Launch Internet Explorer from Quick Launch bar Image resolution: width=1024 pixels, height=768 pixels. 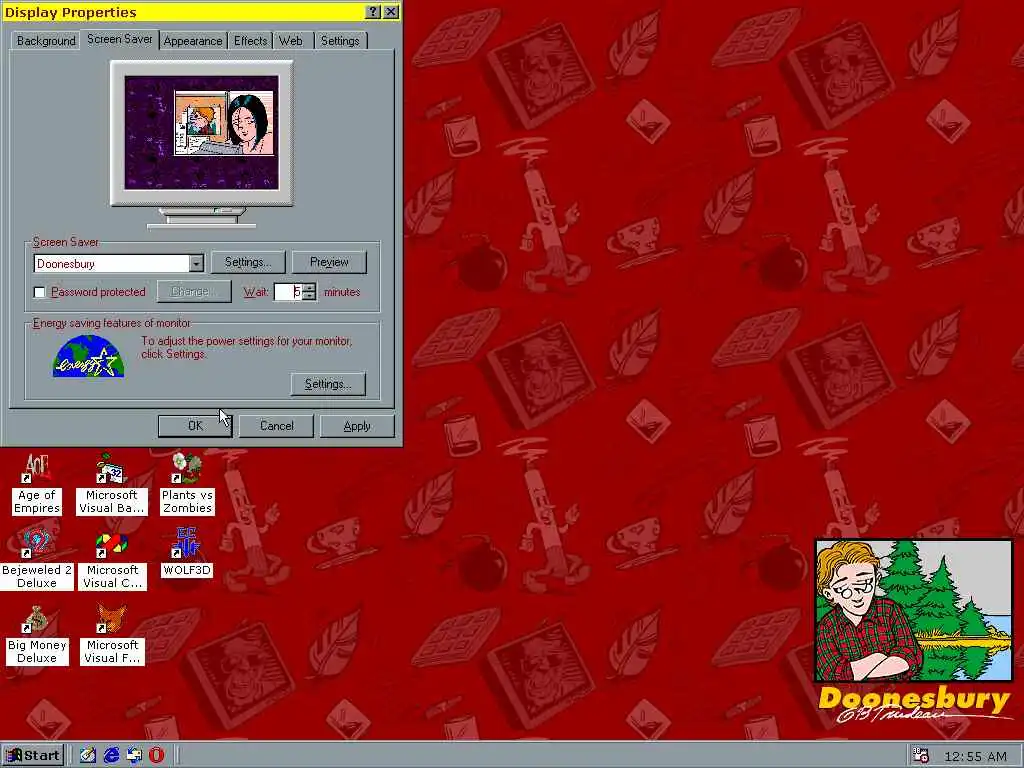pos(112,755)
